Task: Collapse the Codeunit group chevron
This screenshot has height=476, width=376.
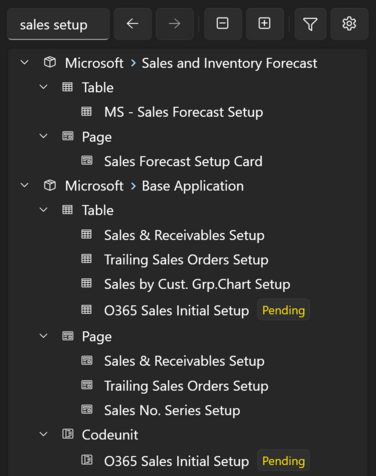Action: 43,434
